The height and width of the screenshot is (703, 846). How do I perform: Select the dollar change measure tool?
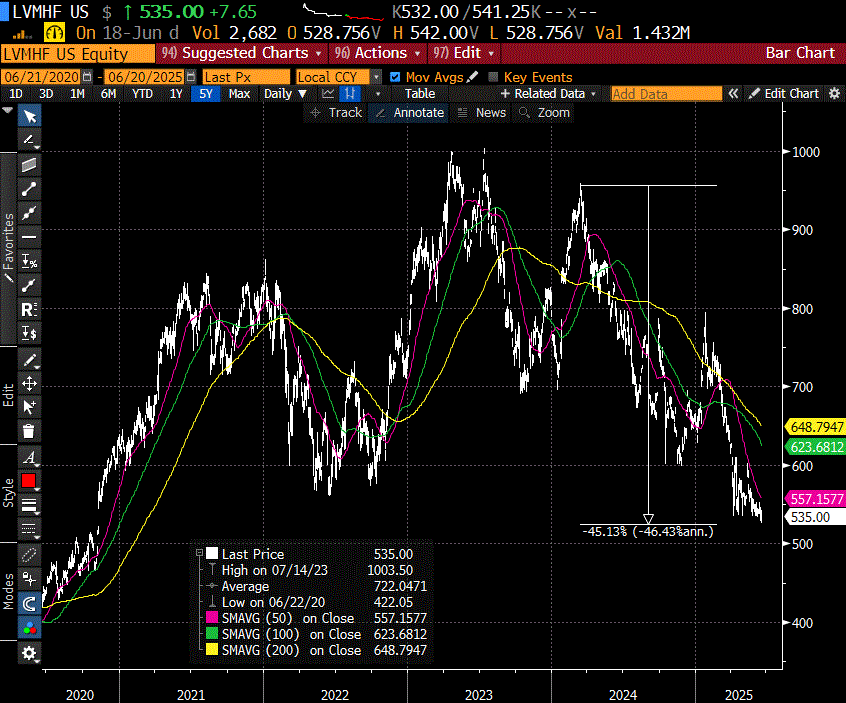tap(29, 333)
